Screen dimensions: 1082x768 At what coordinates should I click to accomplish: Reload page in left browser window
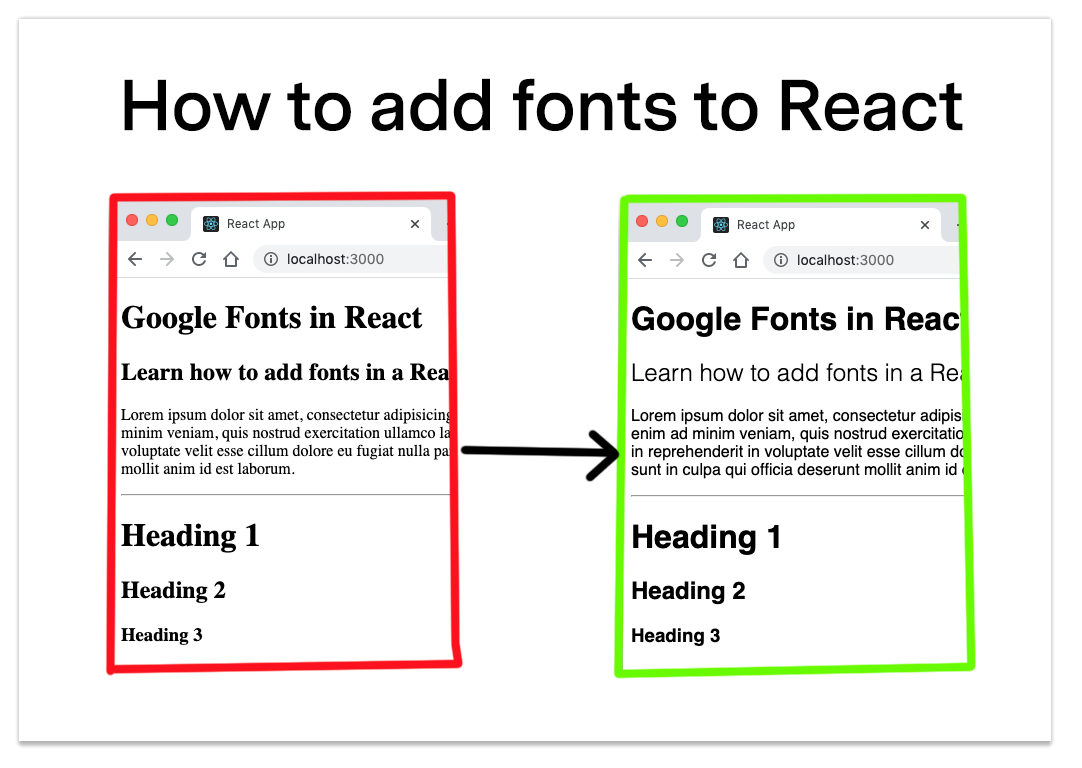click(x=199, y=259)
